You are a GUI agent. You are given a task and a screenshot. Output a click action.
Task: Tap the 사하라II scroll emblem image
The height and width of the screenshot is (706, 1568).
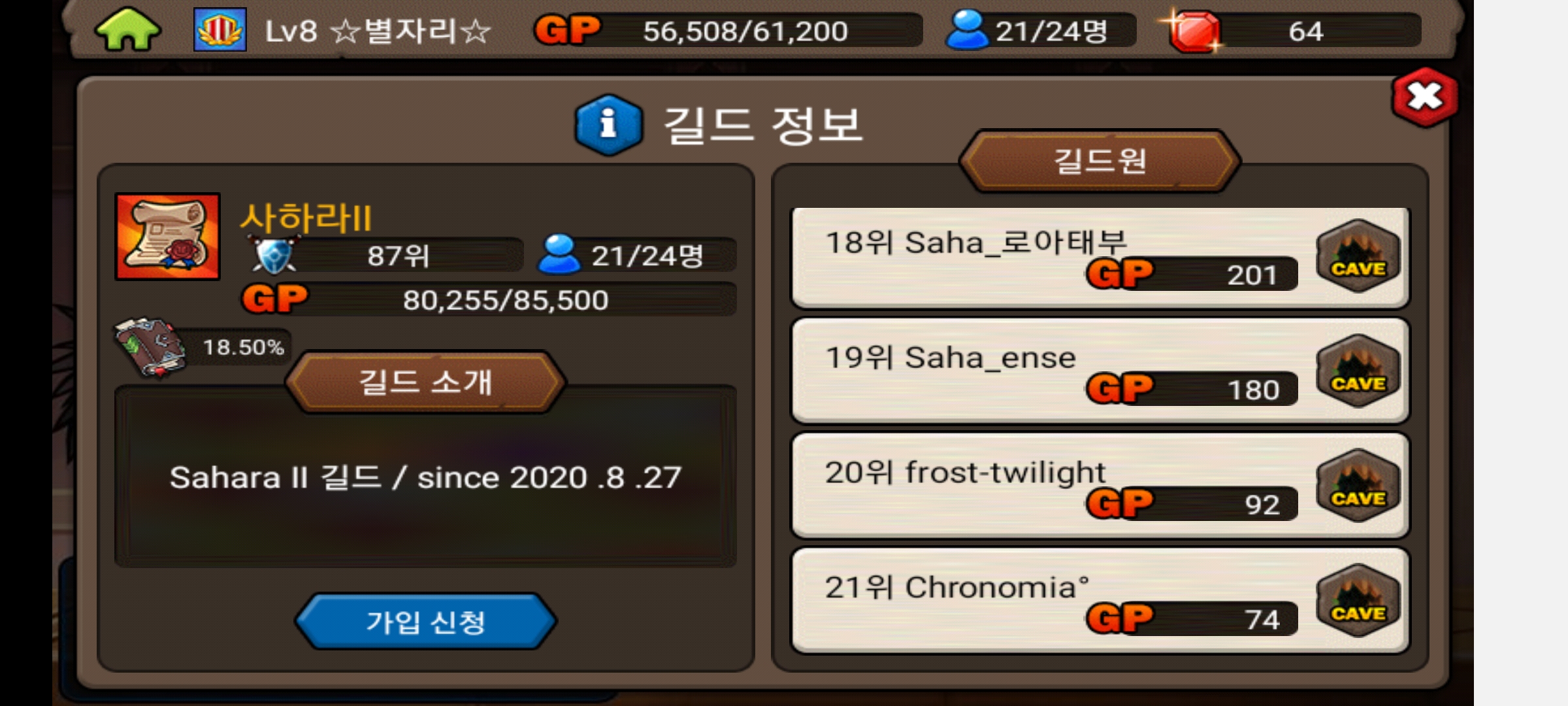click(x=168, y=237)
